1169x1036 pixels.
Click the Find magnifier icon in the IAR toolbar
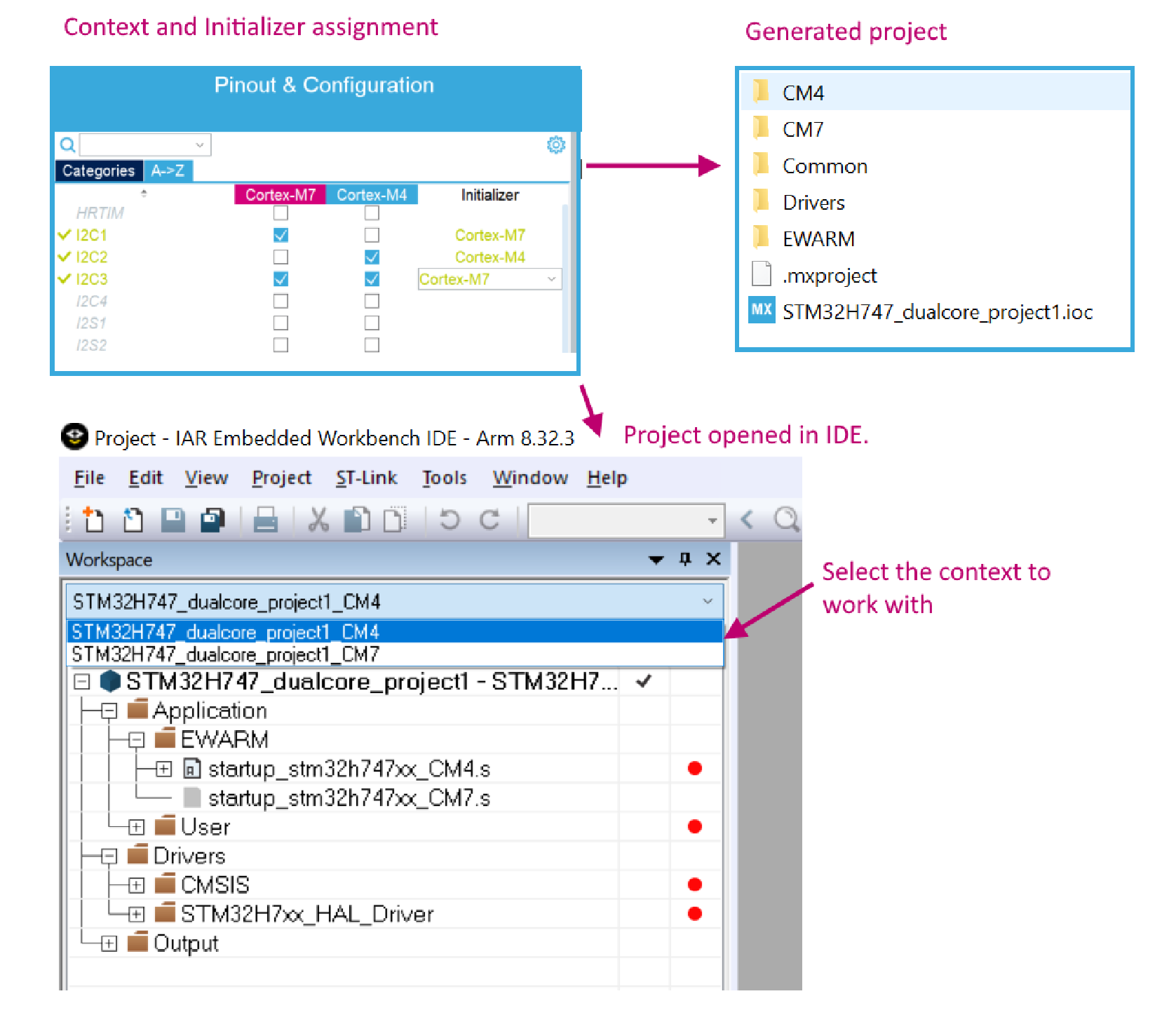786,520
